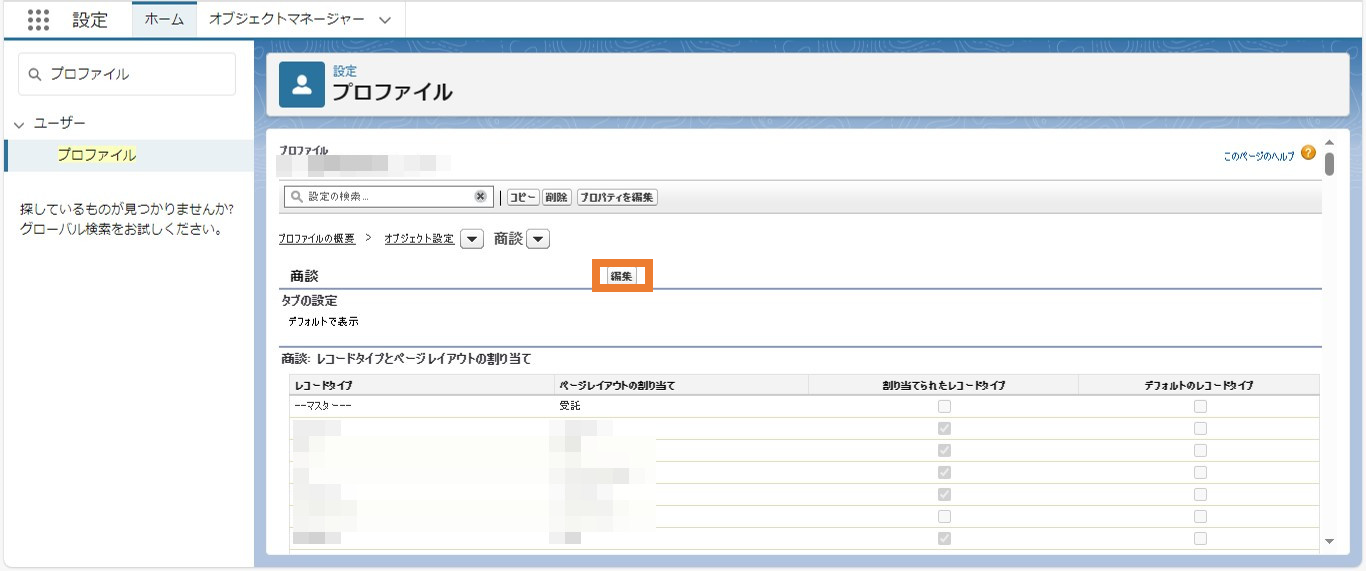Click the タブの設定 section heading
Image resolution: width=1366 pixels, height=571 pixels.
[x=309, y=301]
